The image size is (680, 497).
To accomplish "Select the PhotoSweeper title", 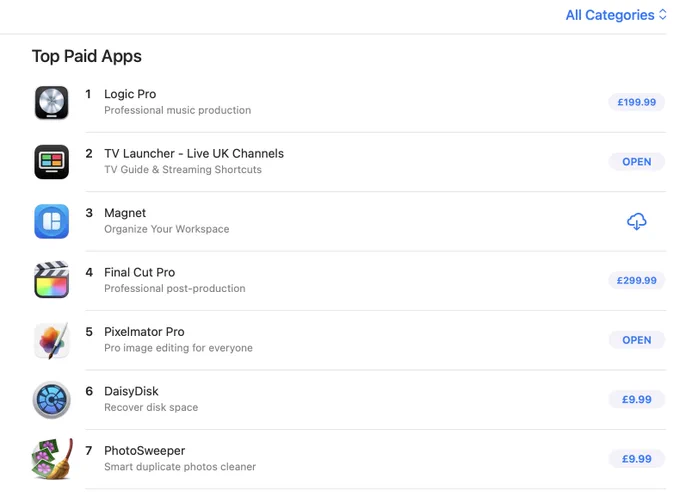I will pos(144,451).
